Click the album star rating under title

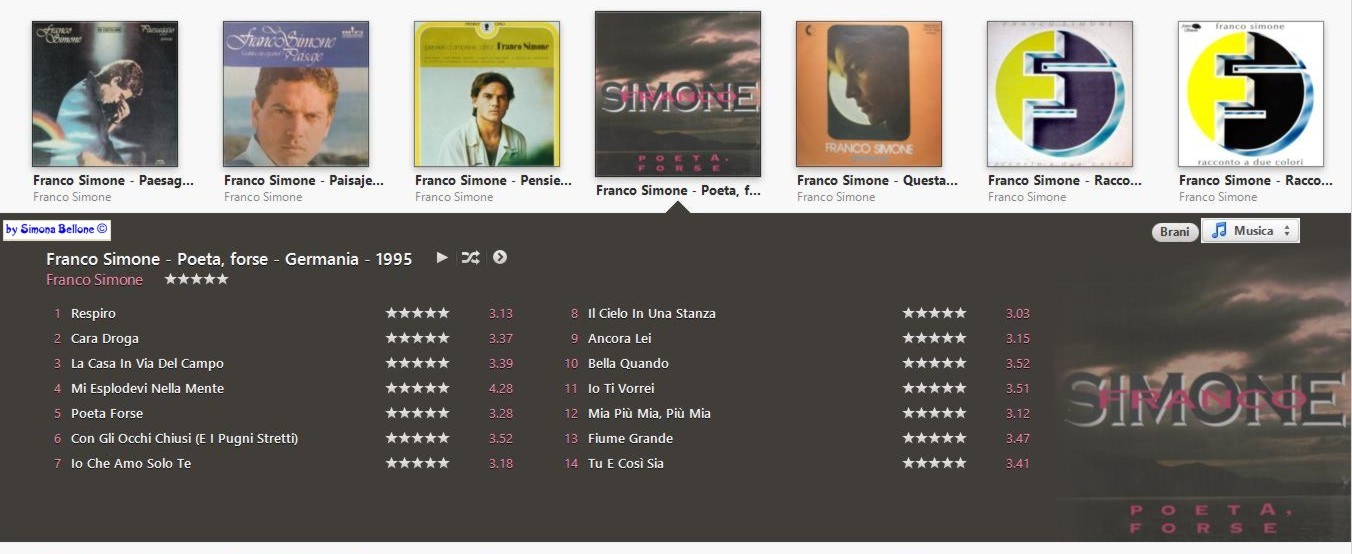click(x=196, y=279)
